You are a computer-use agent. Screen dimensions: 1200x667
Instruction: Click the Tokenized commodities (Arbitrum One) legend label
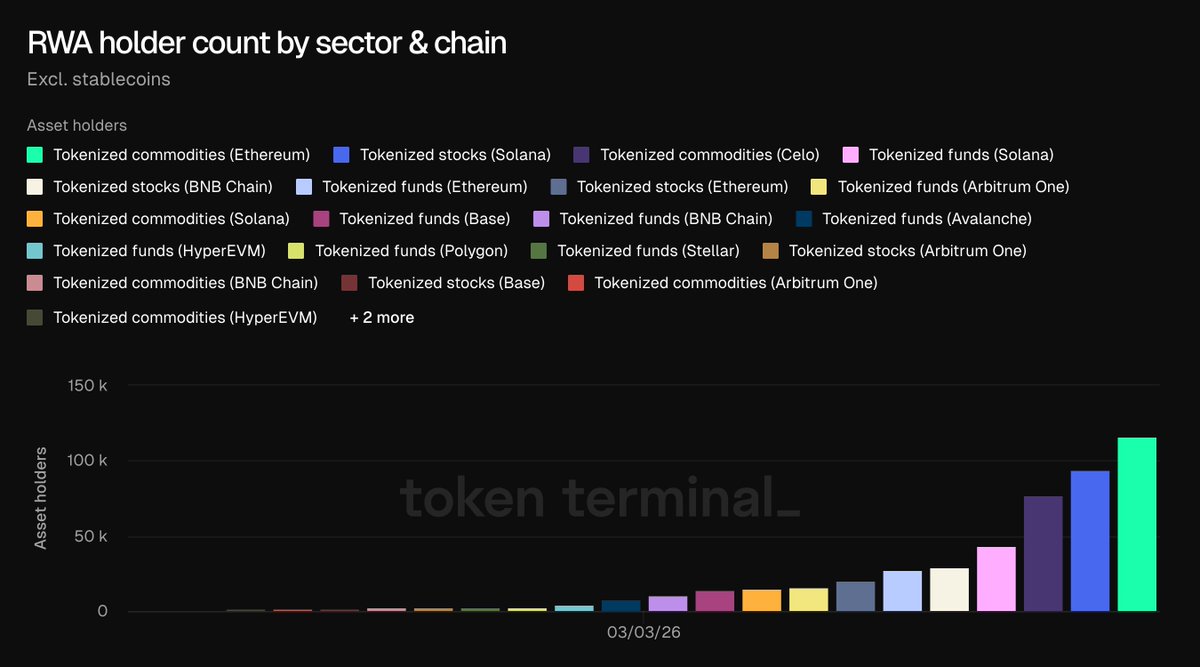pyautogui.click(x=735, y=283)
